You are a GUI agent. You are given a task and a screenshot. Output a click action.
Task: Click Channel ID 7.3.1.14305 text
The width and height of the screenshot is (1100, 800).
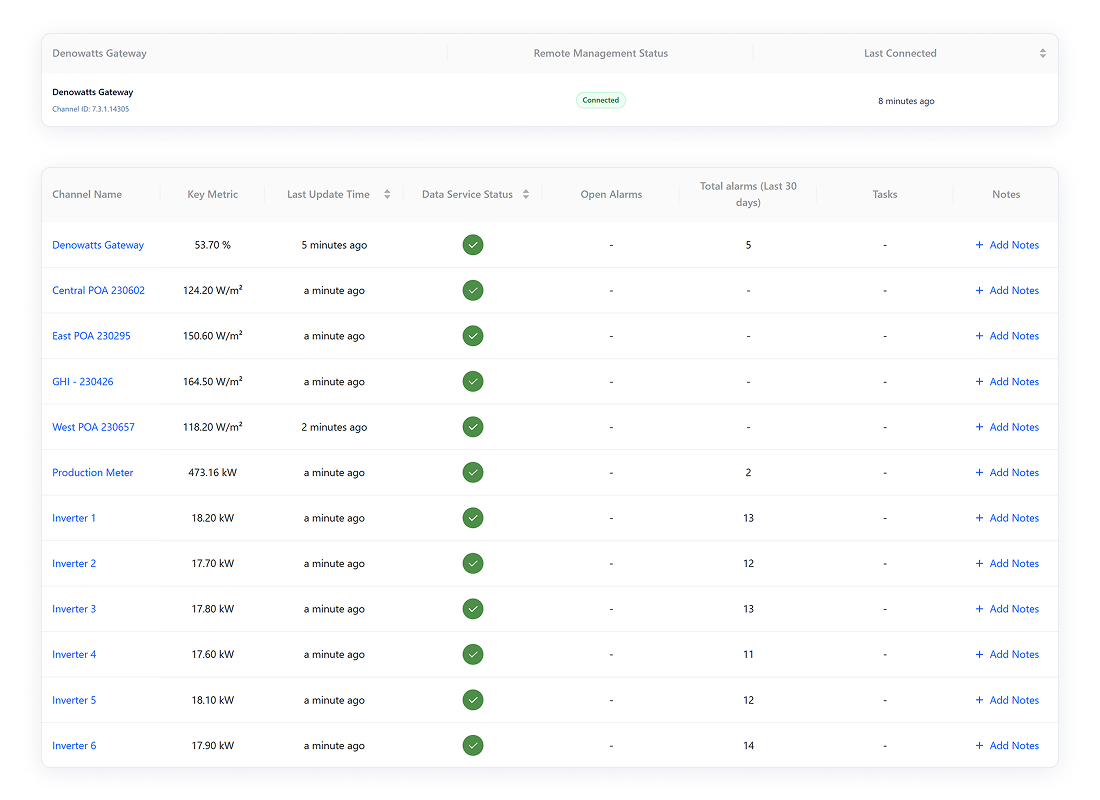(x=90, y=109)
